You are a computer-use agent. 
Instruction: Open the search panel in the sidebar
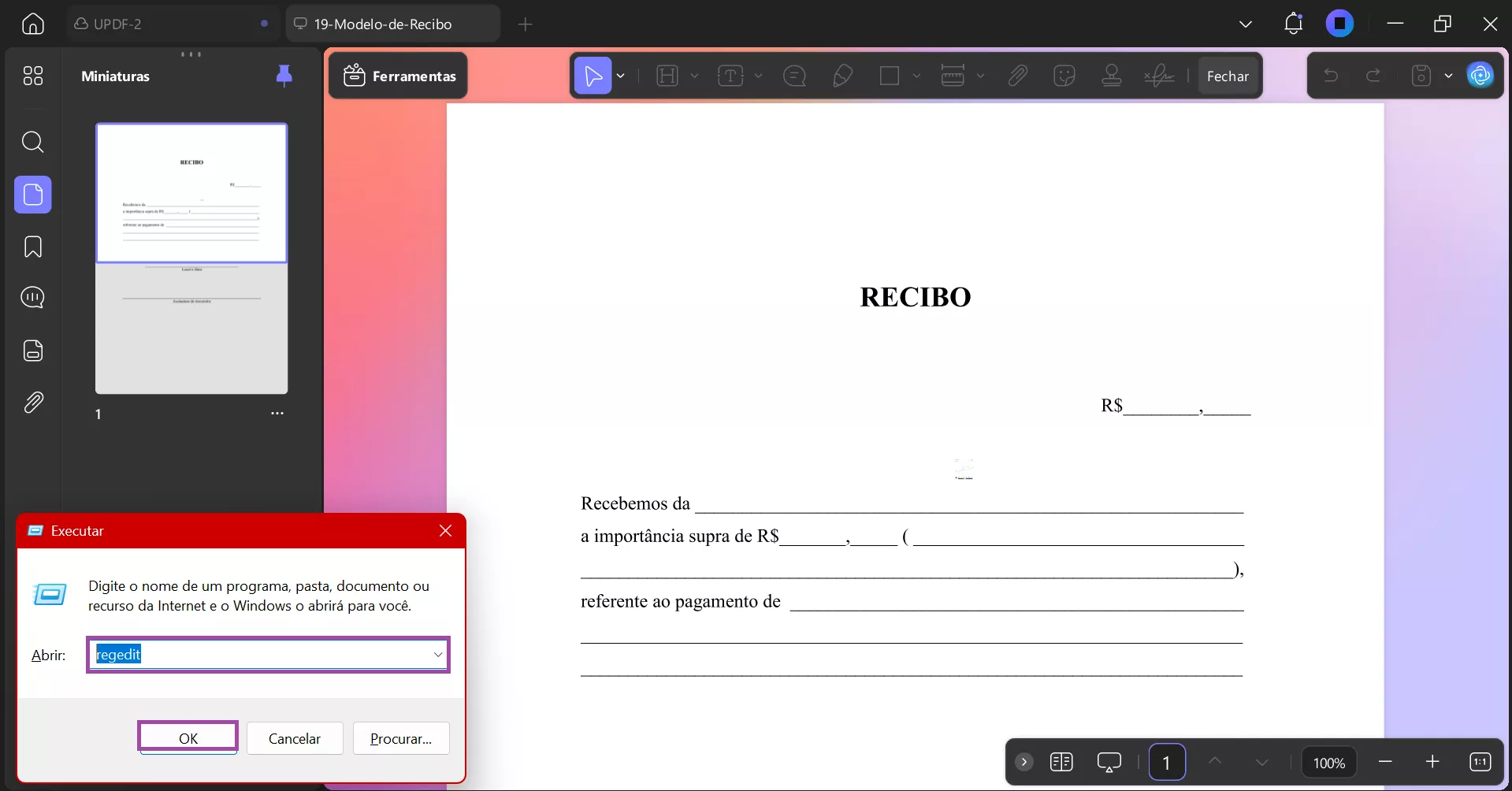pos(32,143)
